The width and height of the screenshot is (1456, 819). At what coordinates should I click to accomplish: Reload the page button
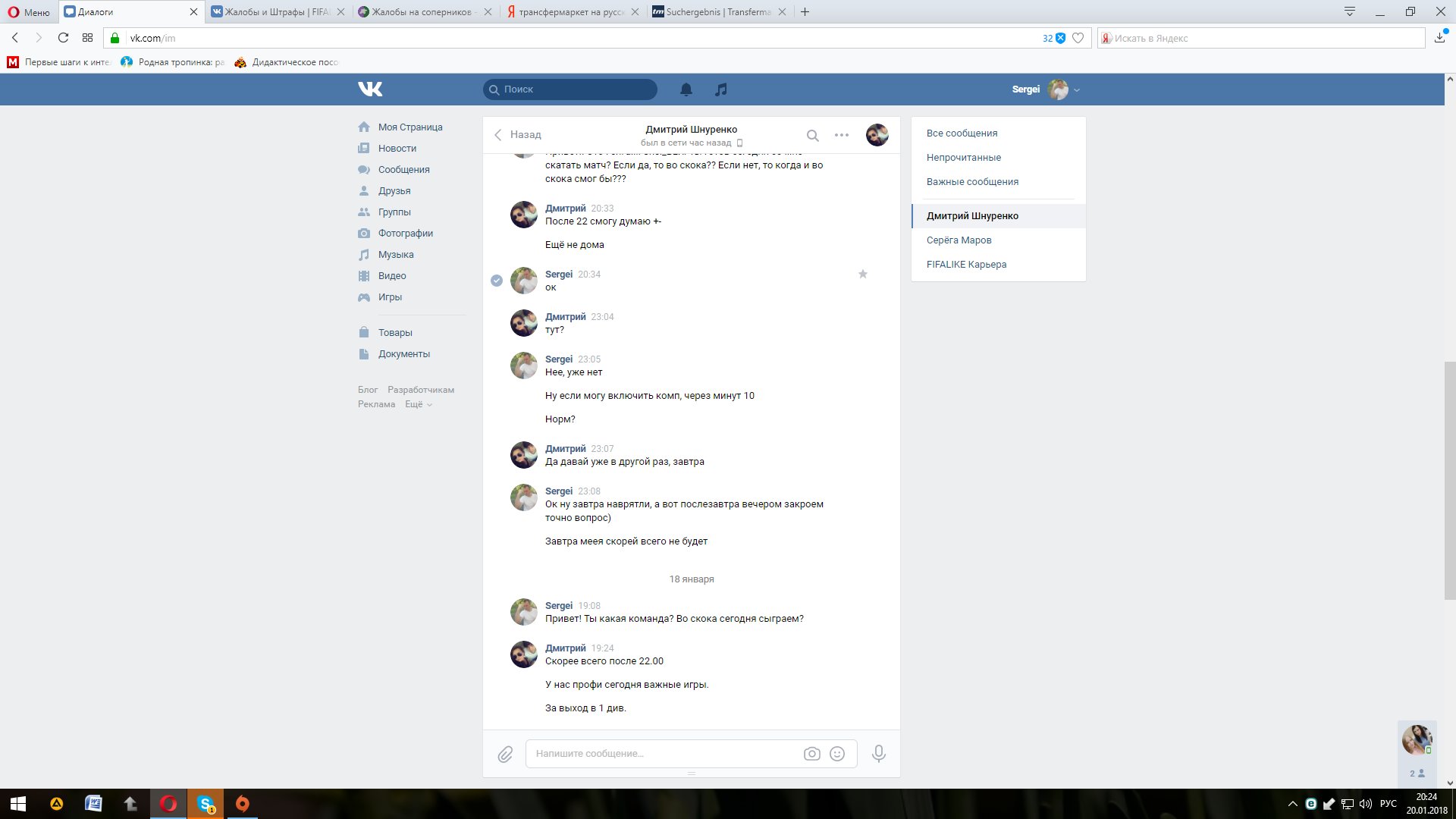coord(63,38)
